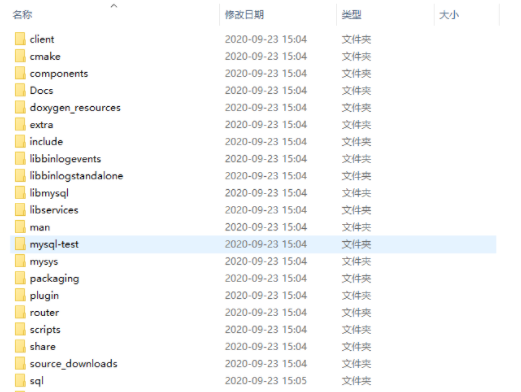Sort by the 名称 column header

pos(22,15)
